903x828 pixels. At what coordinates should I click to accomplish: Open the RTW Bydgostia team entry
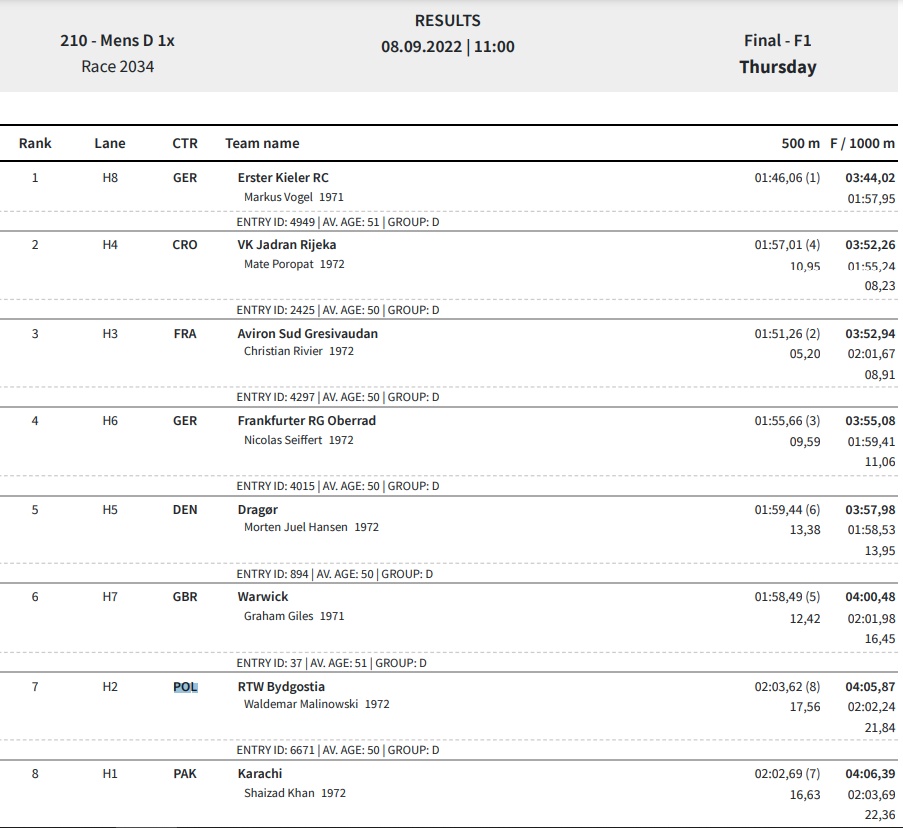pyautogui.click(x=281, y=687)
